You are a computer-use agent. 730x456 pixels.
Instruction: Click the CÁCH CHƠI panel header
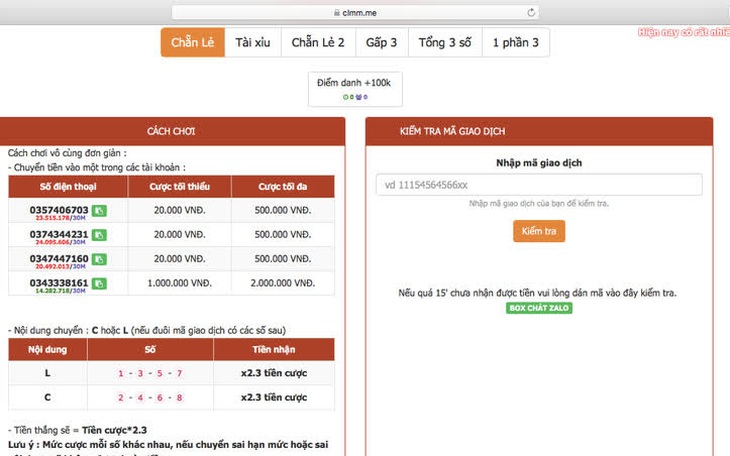tap(171, 131)
